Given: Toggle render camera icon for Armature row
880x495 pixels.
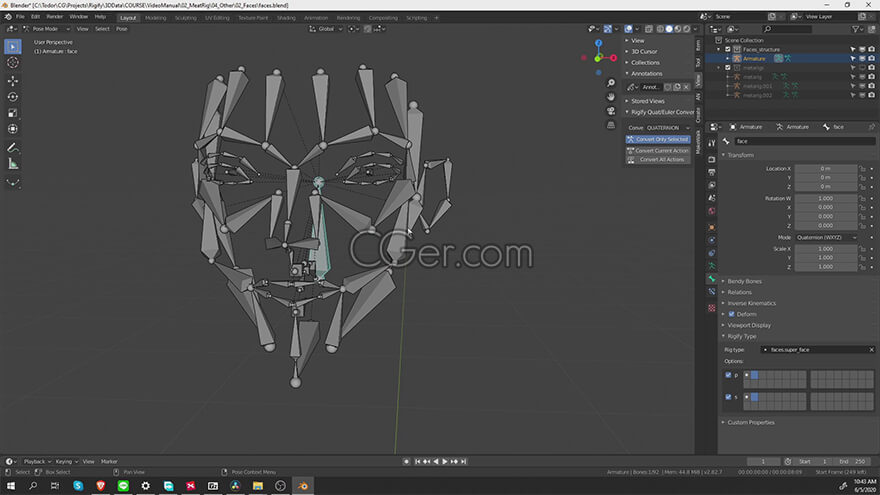Looking at the screenshot, I should click(x=872, y=58).
